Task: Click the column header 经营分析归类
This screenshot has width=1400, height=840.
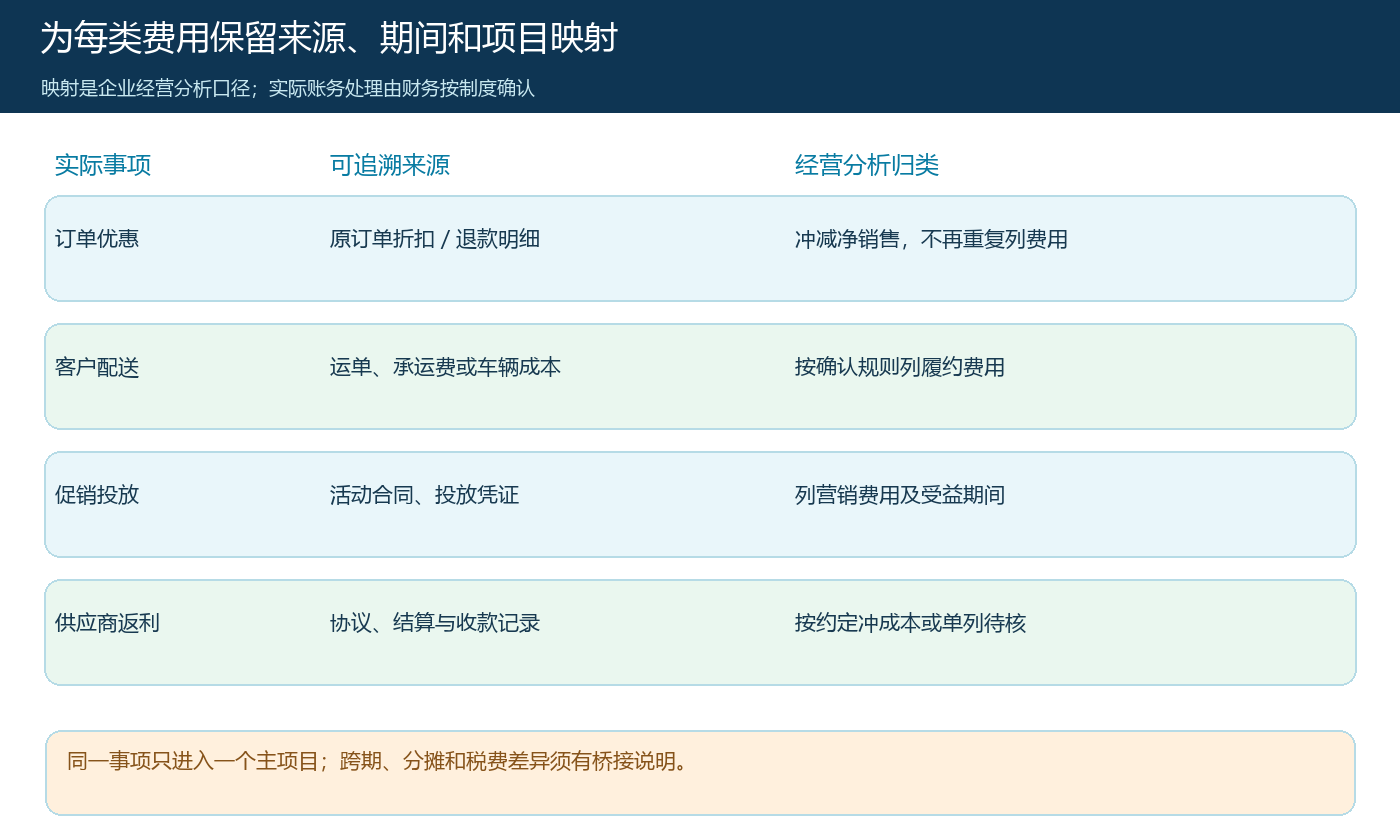Action: (867, 165)
